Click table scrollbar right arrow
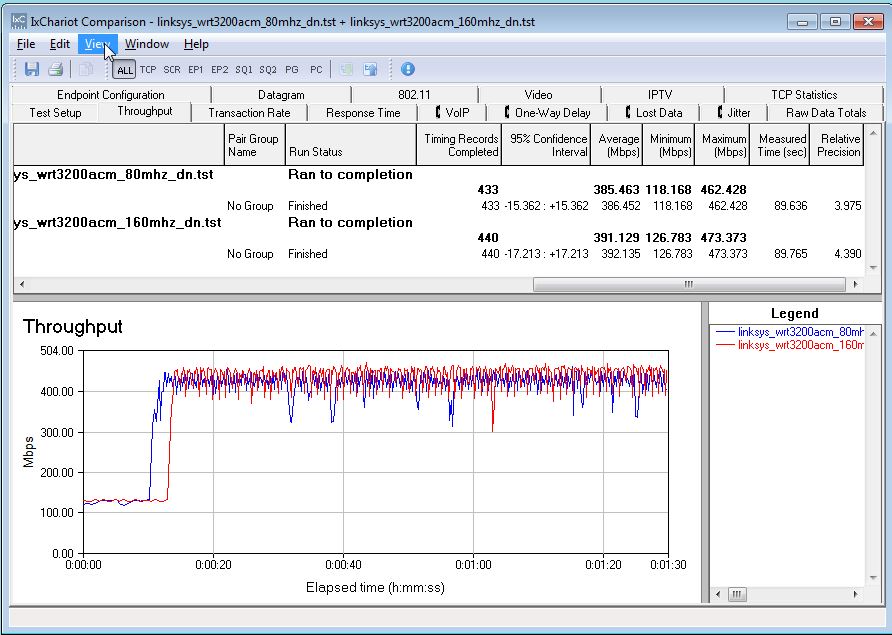This screenshot has height=635, width=892. tap(855, 284)
